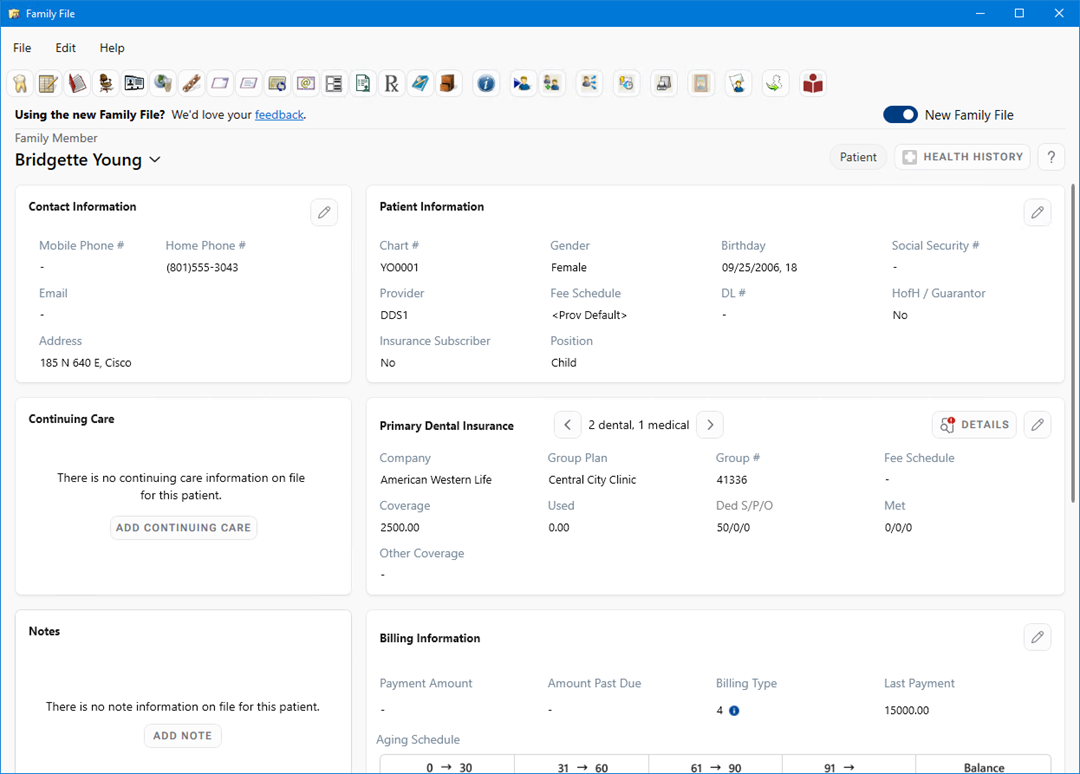This screenshot has width=1080, height=774.
Task: Click the person holding paper icon
Action: (x=738, y=83)
